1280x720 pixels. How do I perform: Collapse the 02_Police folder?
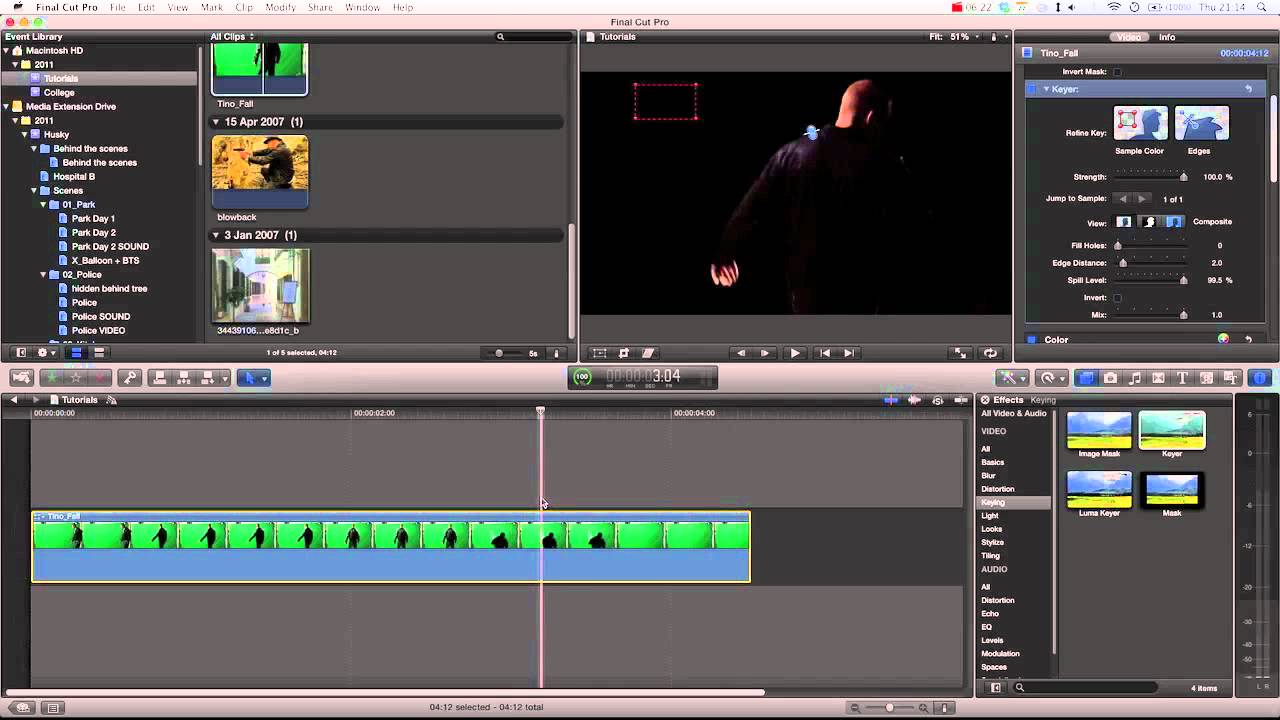click(x=43, y=274)
